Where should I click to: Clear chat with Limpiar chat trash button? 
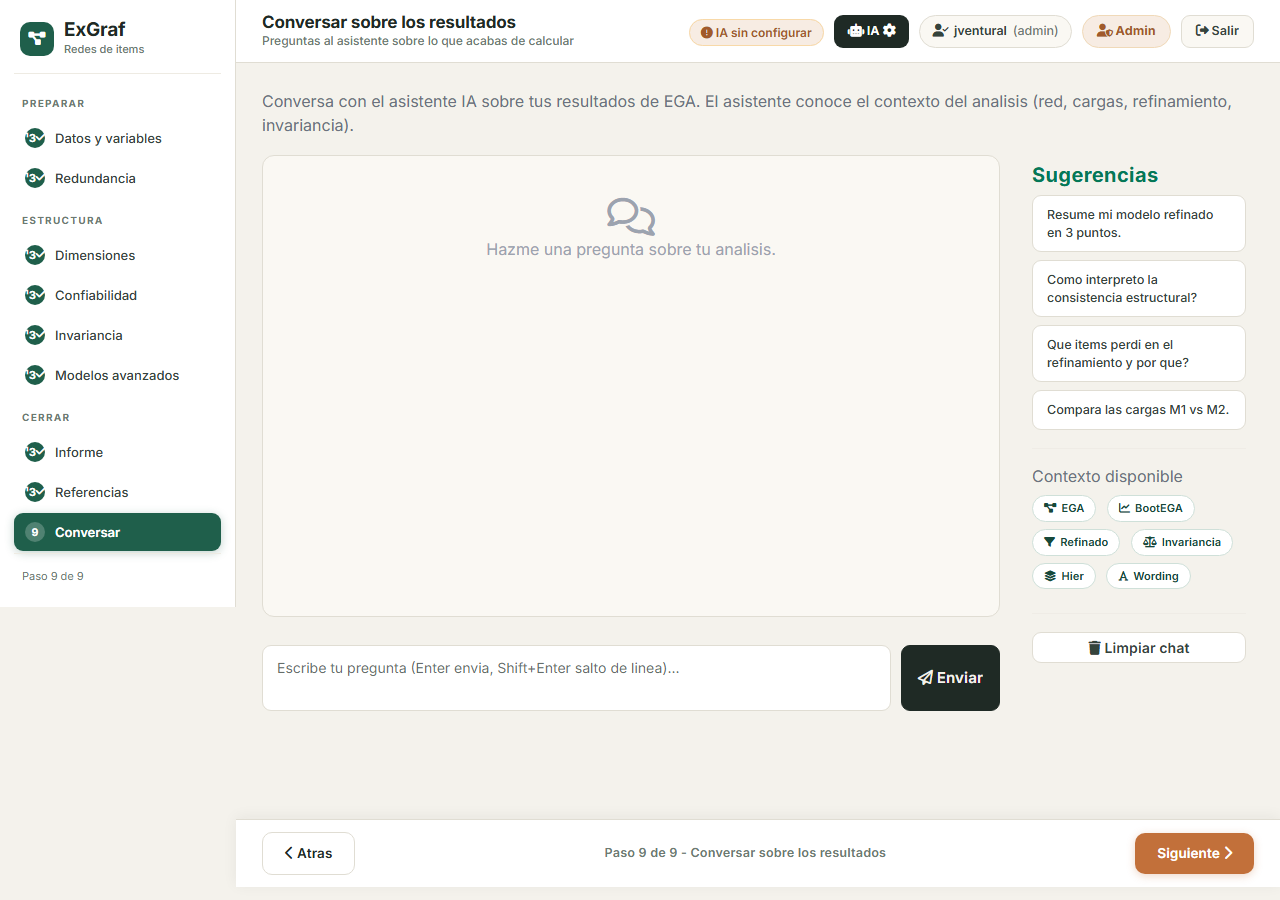click(x=1139, y=647)
